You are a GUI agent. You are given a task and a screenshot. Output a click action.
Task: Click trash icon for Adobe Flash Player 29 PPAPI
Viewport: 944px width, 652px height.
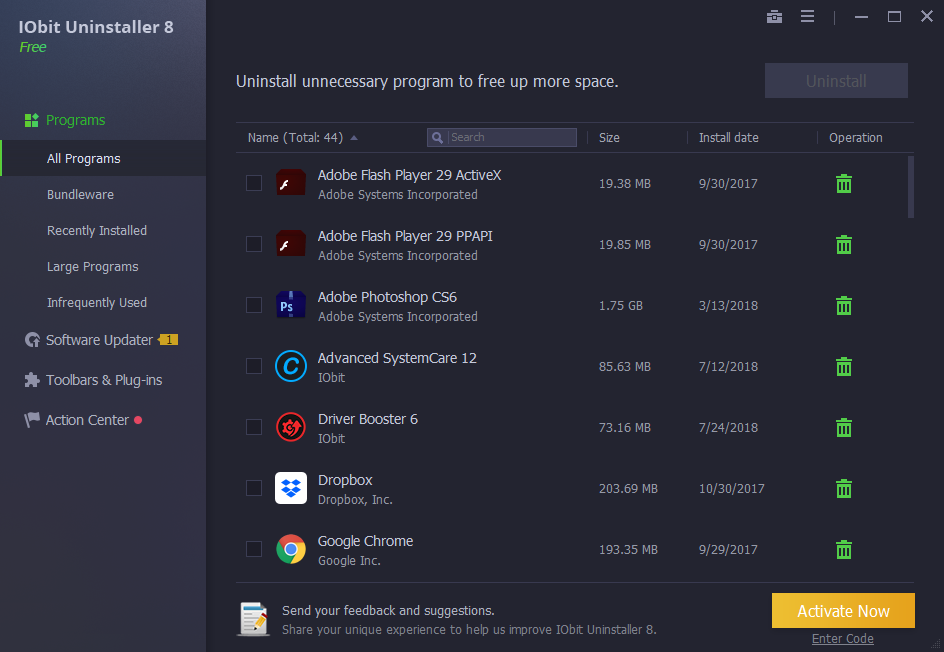tap(843, 244)
